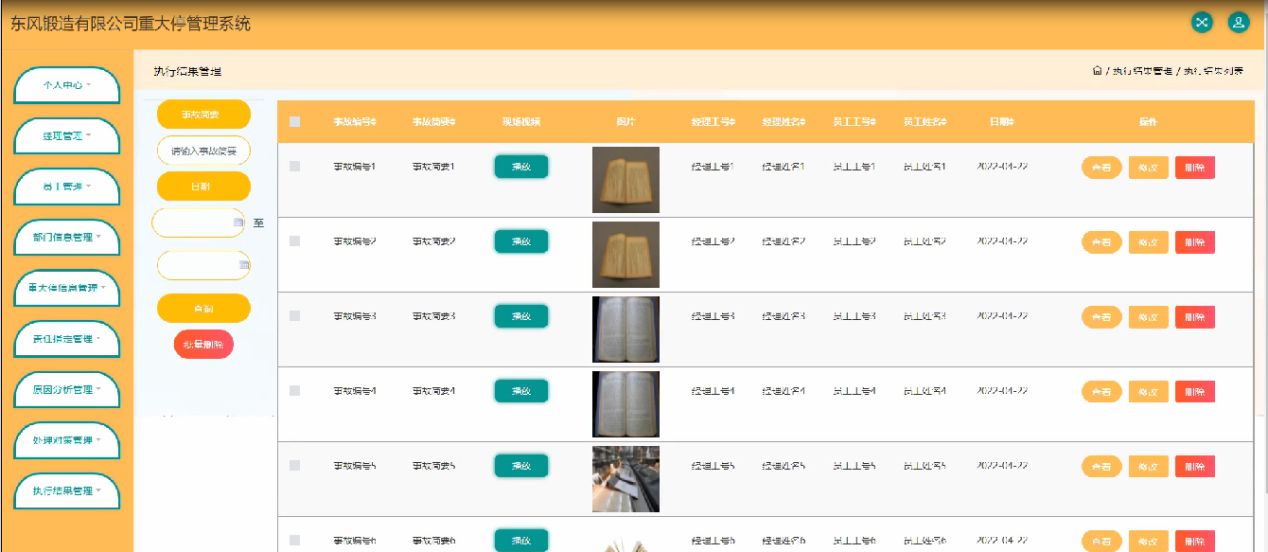Check the checkbox for row 事故编号4
The image size is (1268, 552).
295,391
